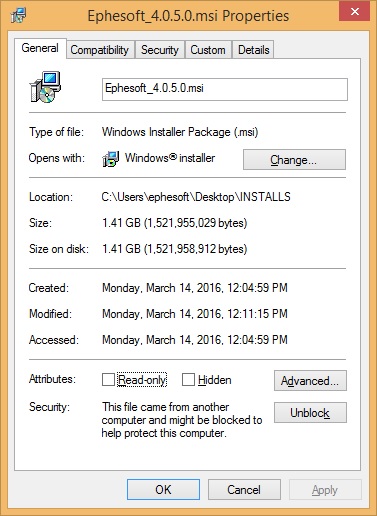Switch to the Compatibility tab
Viewport: 377px width, 516px height.
[x=100, y=50]
